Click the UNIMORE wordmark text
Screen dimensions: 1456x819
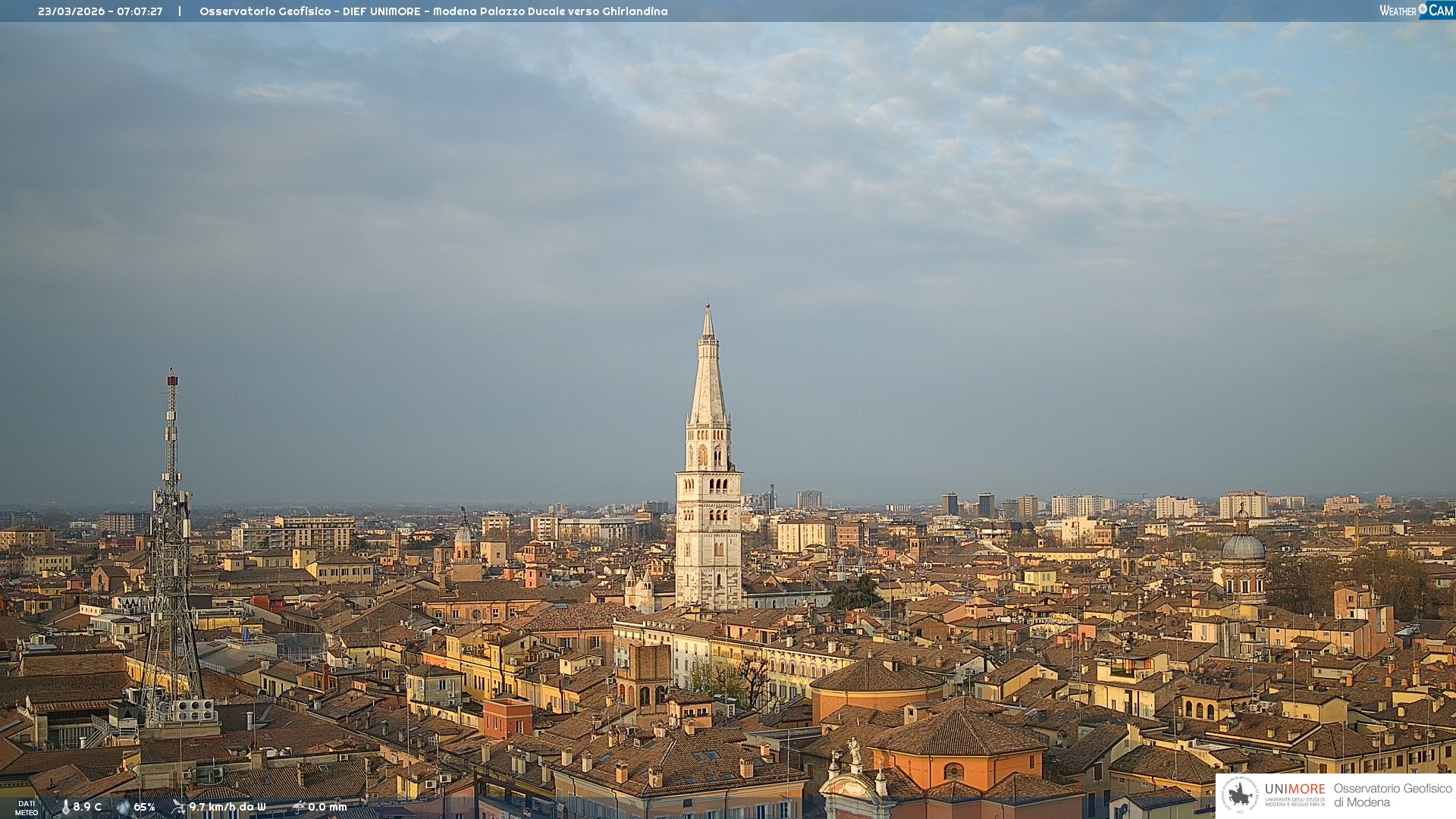coord(1294,789)
